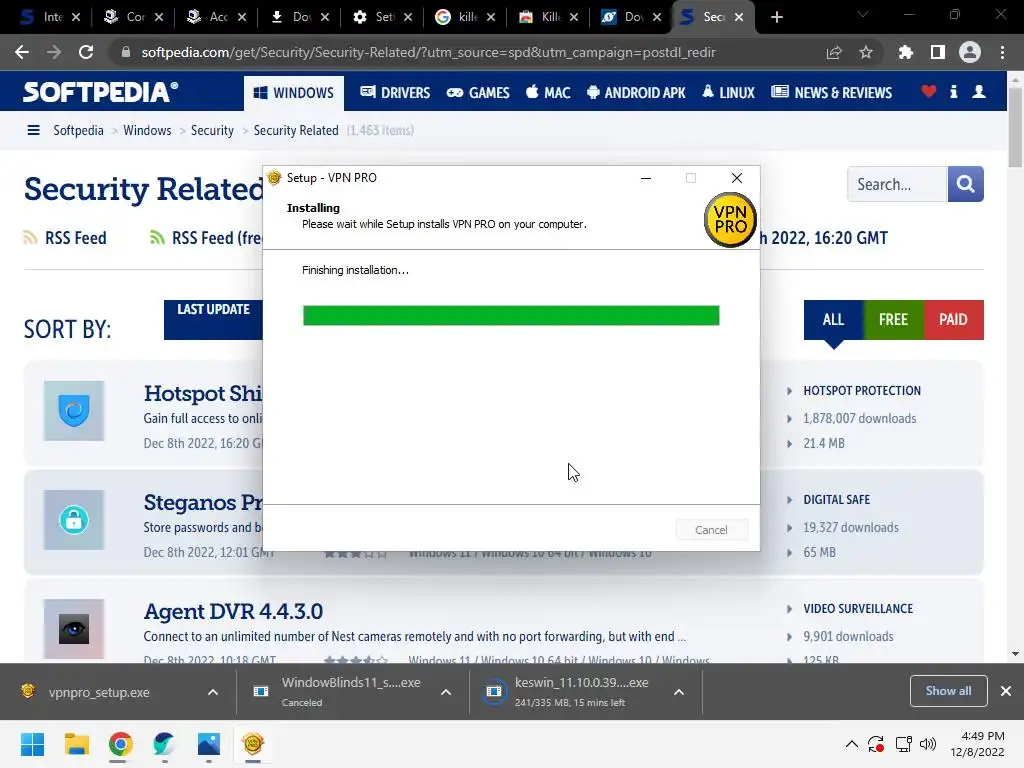Open Agent DVR 4.4.3.0 title link
The height and width of the screenshot is (768, 1024).
(x=233, y=612)
